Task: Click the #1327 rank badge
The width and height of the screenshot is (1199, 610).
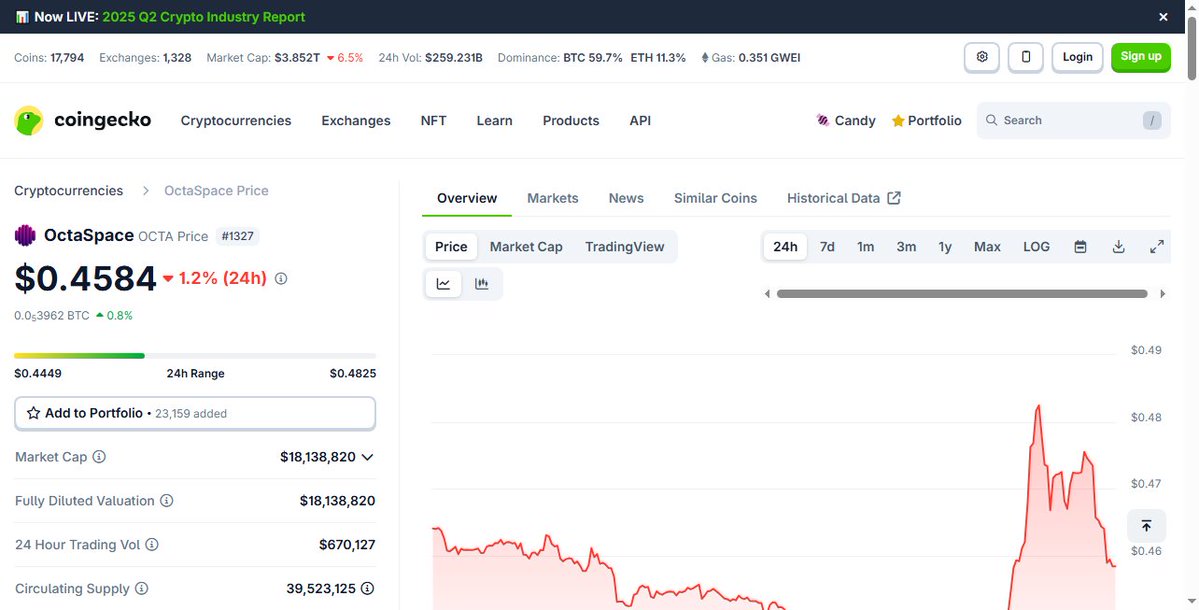Action: pyautogui.click(x=237, y=236)
